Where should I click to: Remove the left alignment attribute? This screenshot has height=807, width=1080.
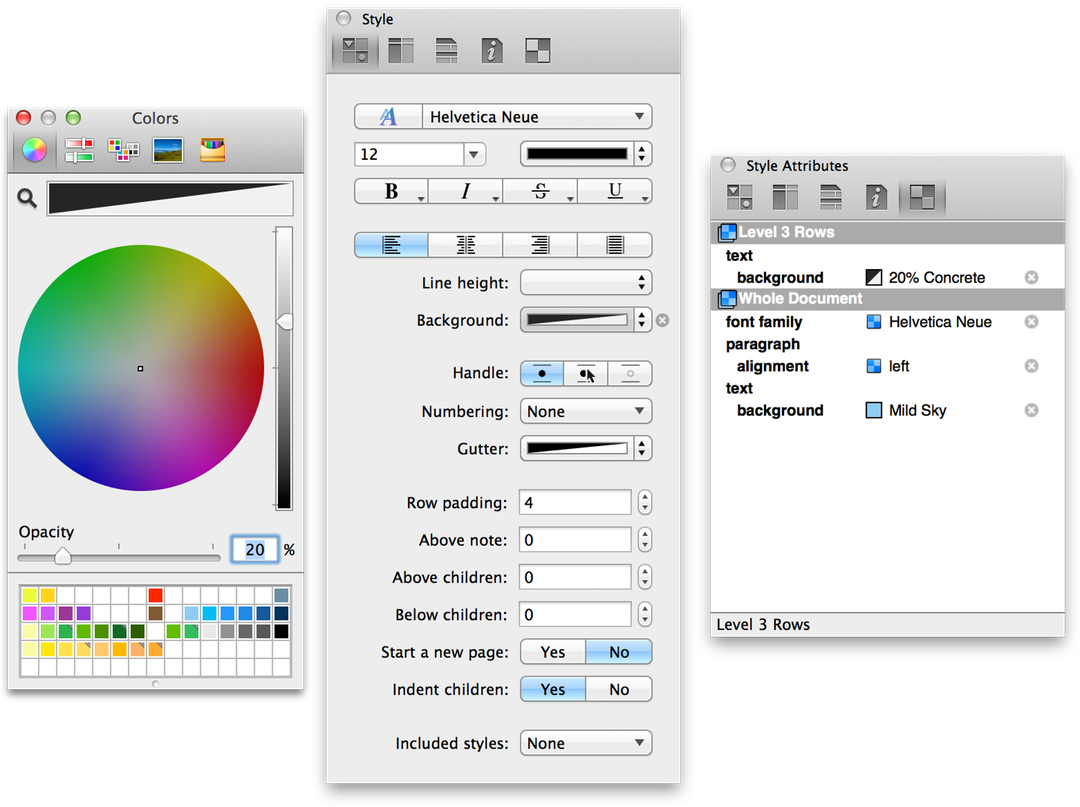tap(1031, 366)
